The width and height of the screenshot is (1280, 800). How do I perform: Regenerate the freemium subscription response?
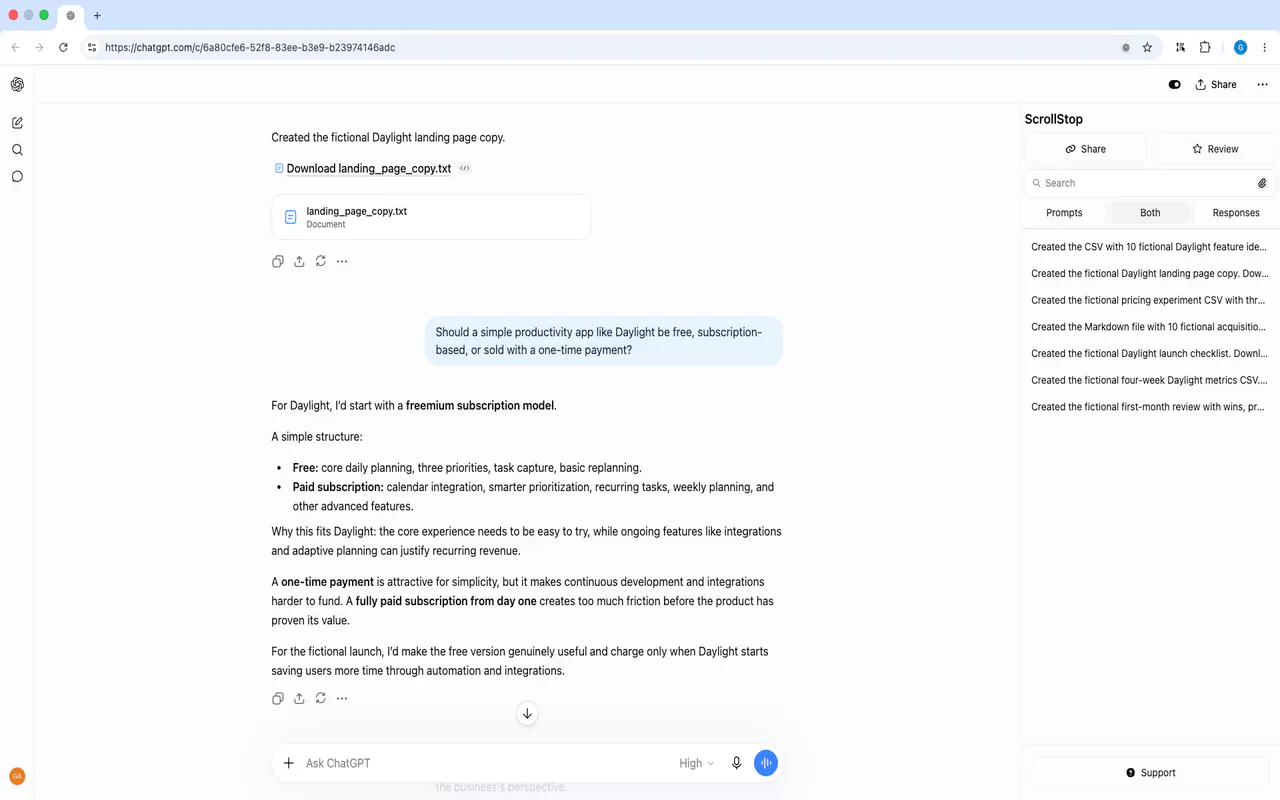(x=320, y=699)
